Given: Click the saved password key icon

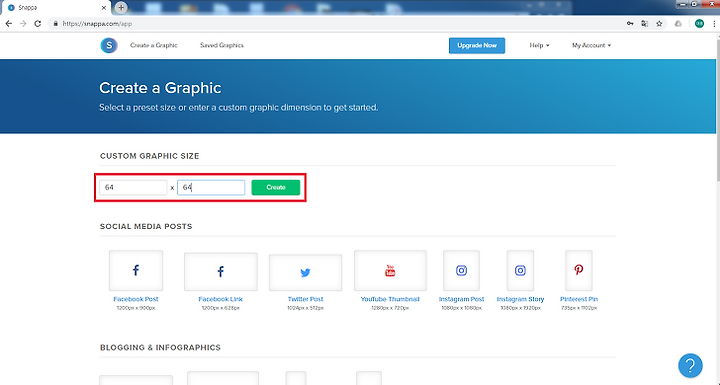Looking at the screenshot, I should 630,23.
